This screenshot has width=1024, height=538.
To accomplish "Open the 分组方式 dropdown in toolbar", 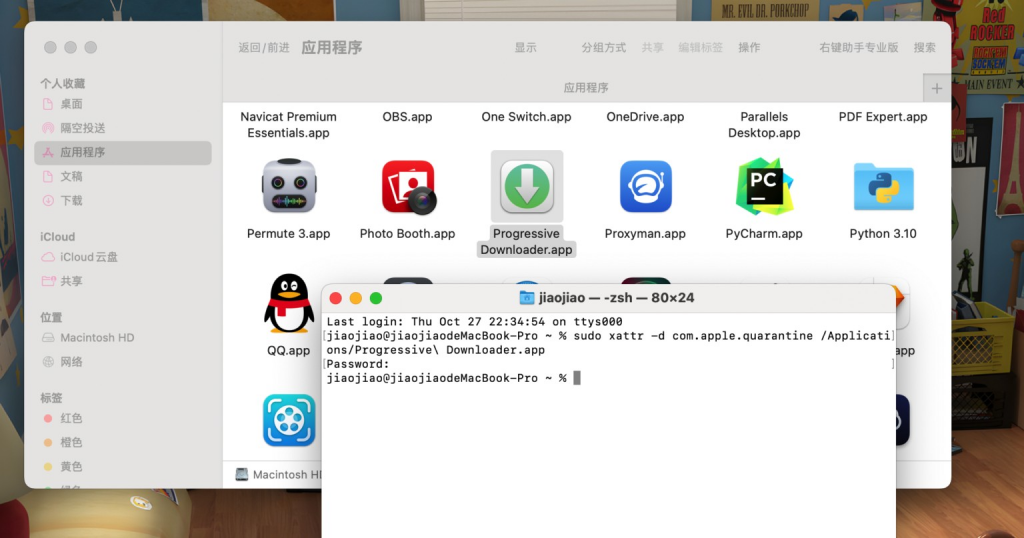I will click(x=603, y=48).
